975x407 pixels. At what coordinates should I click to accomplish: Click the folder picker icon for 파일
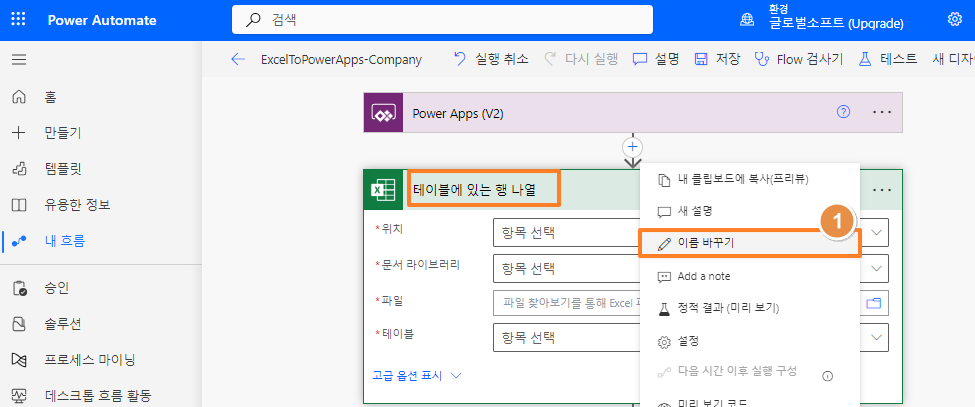click(x=874, y=303)
